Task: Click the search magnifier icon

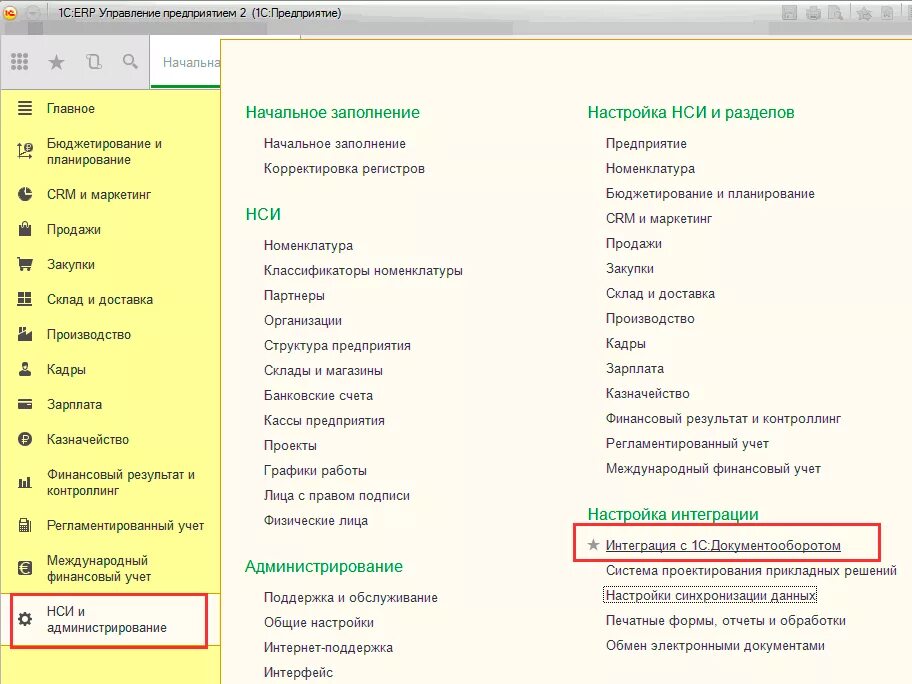Action: (130, 61)
